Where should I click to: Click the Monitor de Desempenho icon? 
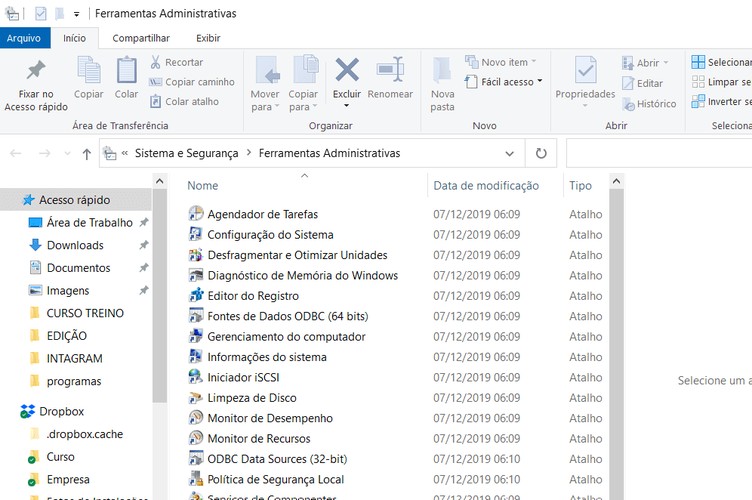click(196, 418)
